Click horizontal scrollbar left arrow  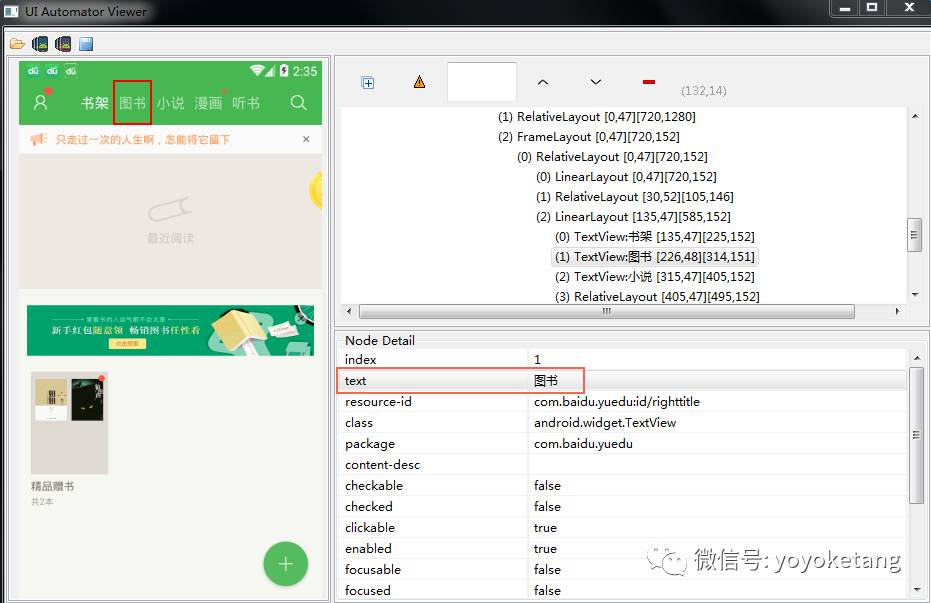349,311
